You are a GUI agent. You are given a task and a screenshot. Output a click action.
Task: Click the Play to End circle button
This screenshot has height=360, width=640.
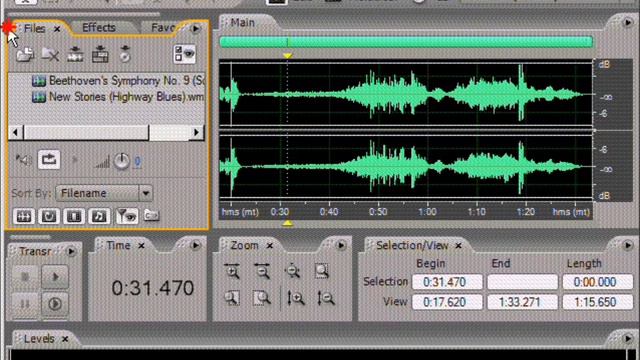[55, 304]
